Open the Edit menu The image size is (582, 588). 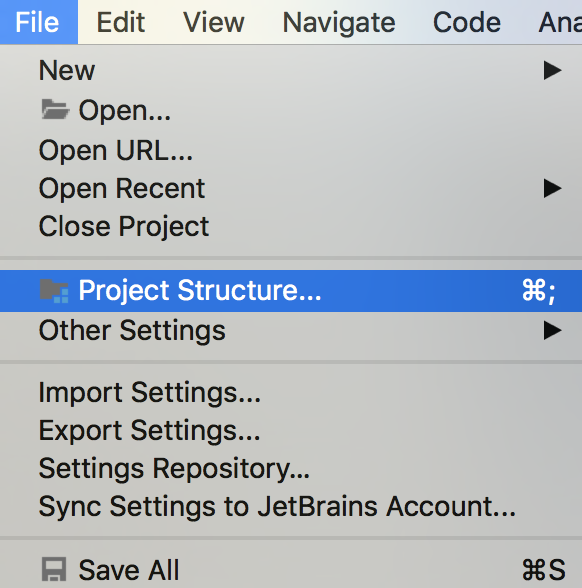(x=121, y=22)
